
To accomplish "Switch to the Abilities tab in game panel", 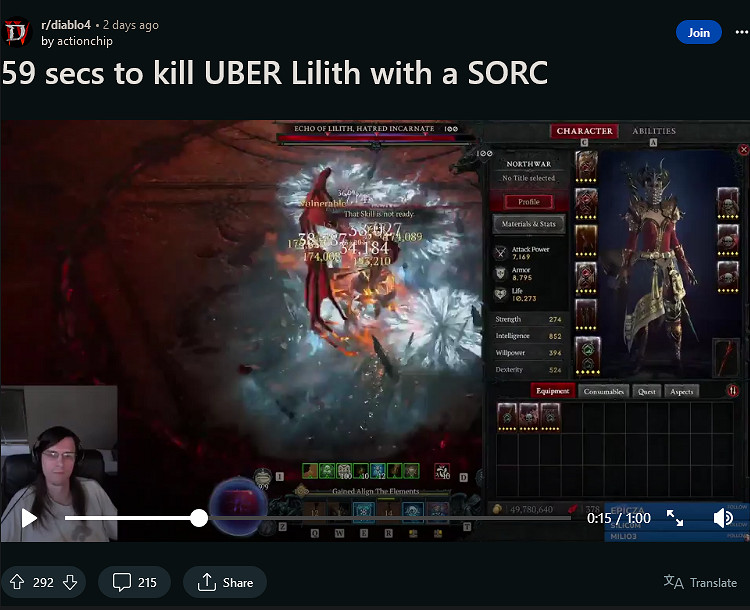I will (x=653, y=131).
